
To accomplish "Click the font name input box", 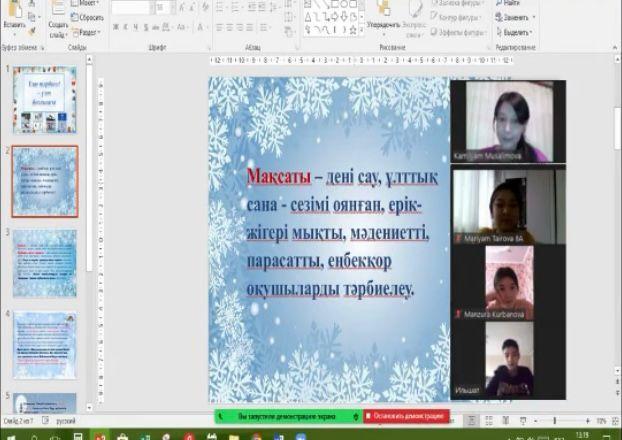I will tap(132, 7).
